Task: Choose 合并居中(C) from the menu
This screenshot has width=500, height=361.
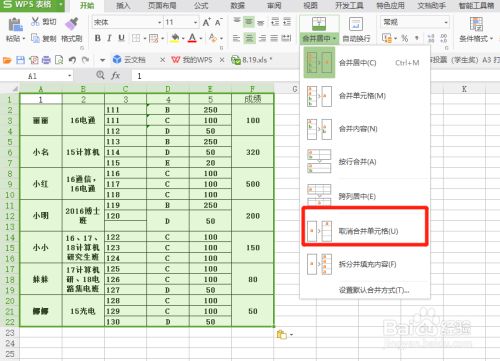Action: [x=365, y=63]
